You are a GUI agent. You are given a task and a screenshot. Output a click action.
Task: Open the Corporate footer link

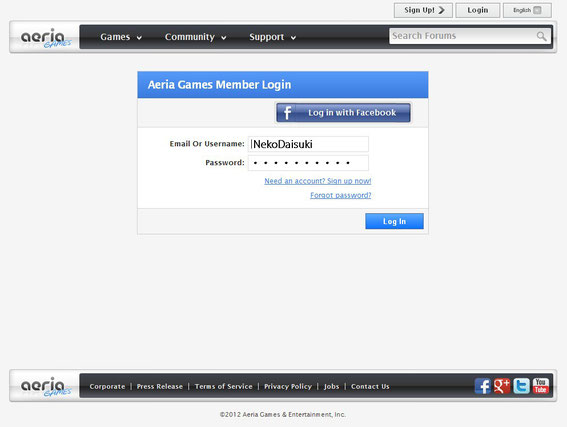click(x=107, y=387)
